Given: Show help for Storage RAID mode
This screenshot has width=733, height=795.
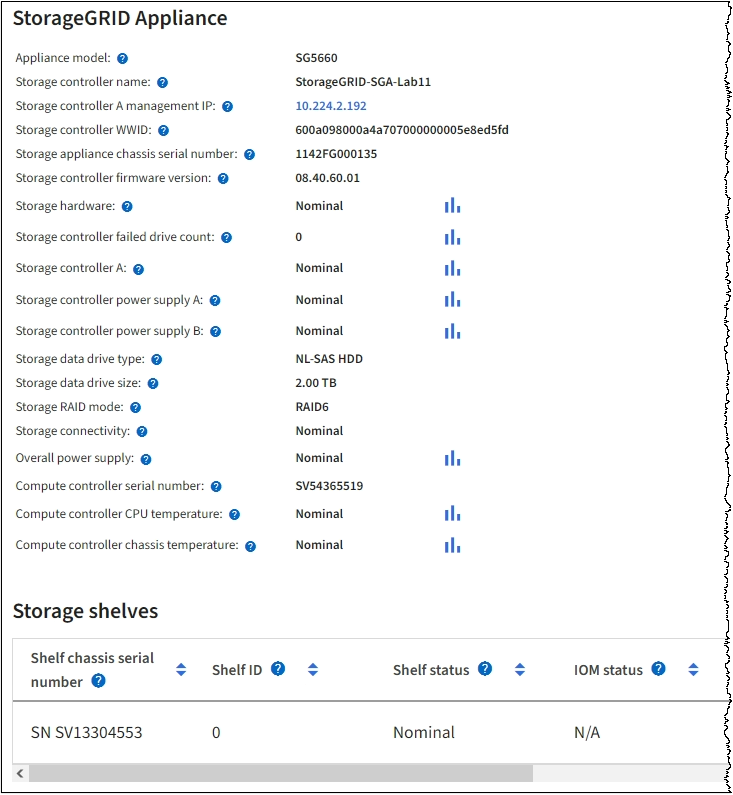Looking at the screenshot, I should 135,408.
